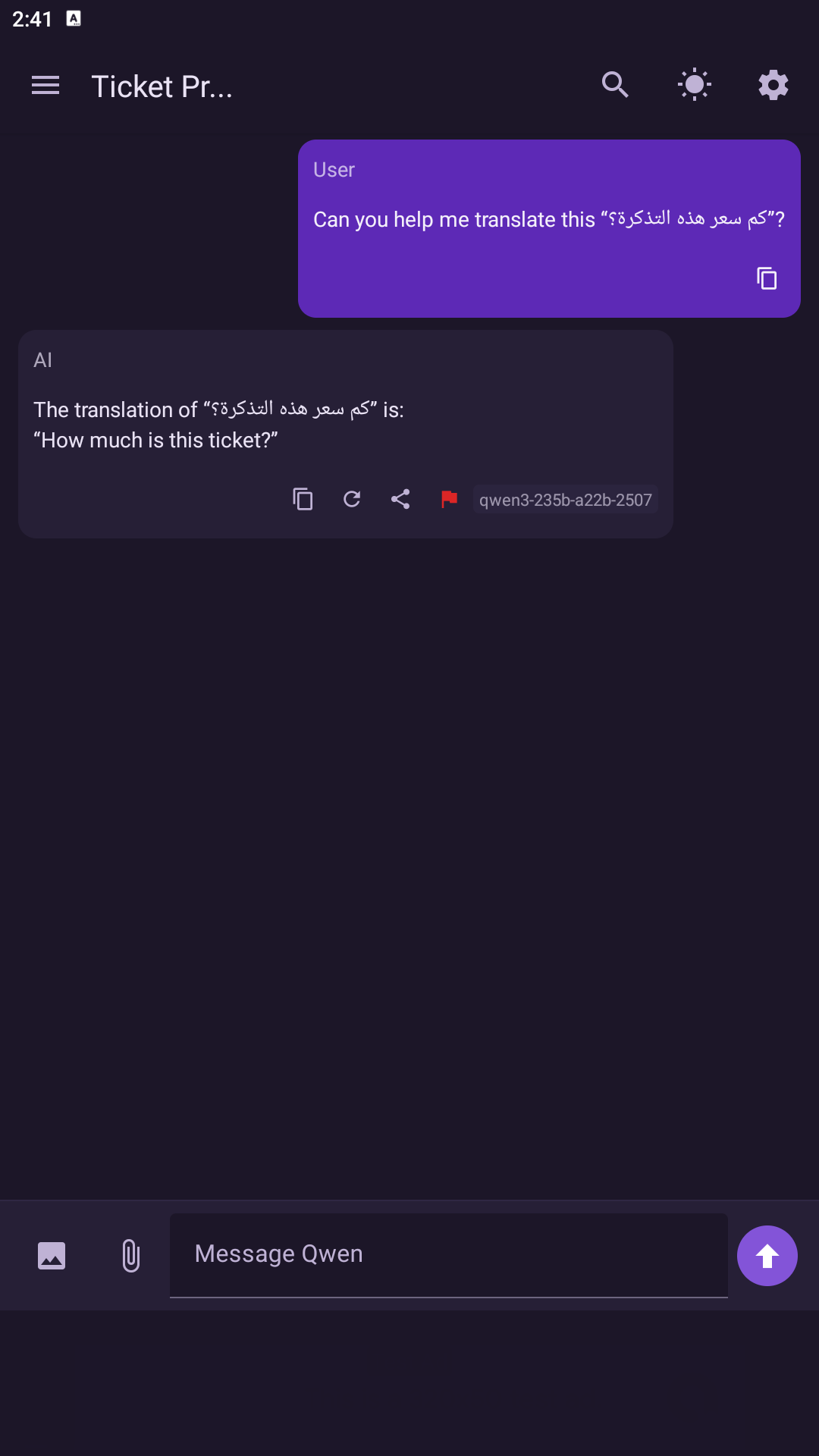Copy the user message text
This screenshot has height=1456, width=819.
tap(767, 278)
